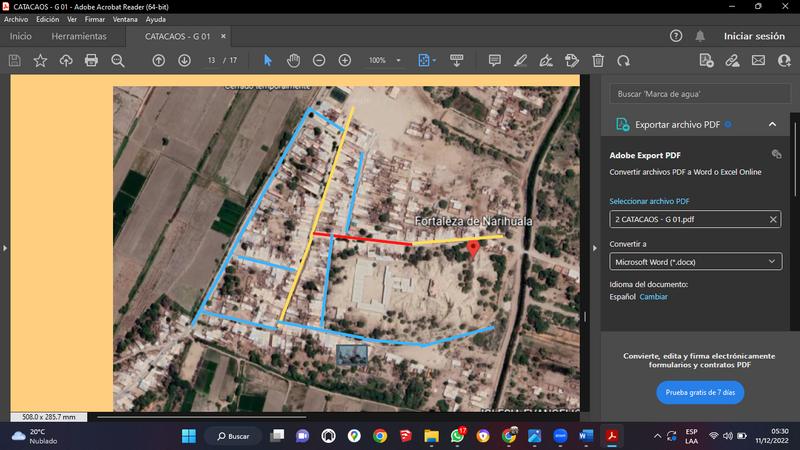Open Microsoft Word from the taskbar
This screenshot has height=450, width=800.
coord(586,436)
